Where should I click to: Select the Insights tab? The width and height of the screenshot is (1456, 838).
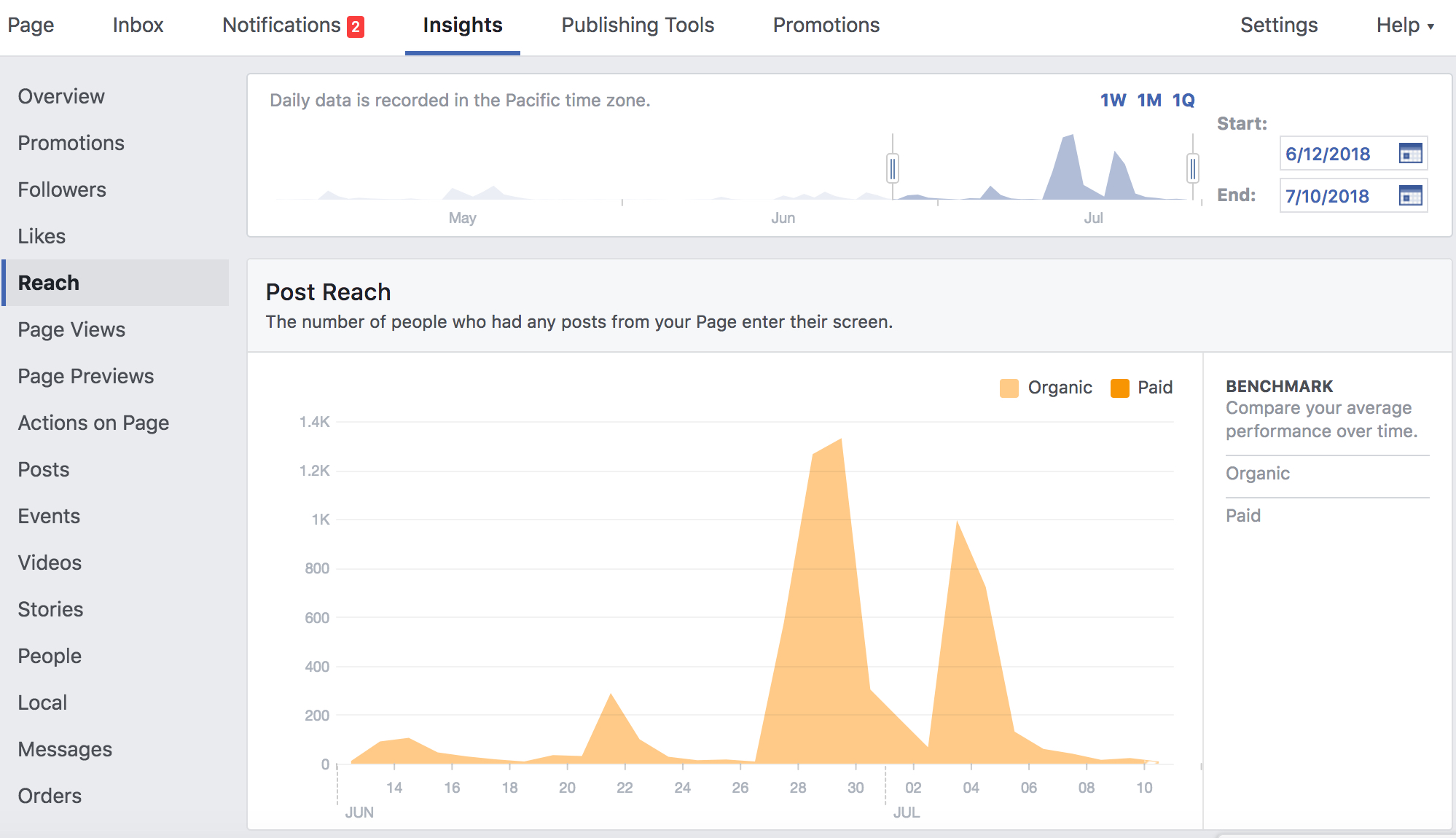(x=463, y=26)
